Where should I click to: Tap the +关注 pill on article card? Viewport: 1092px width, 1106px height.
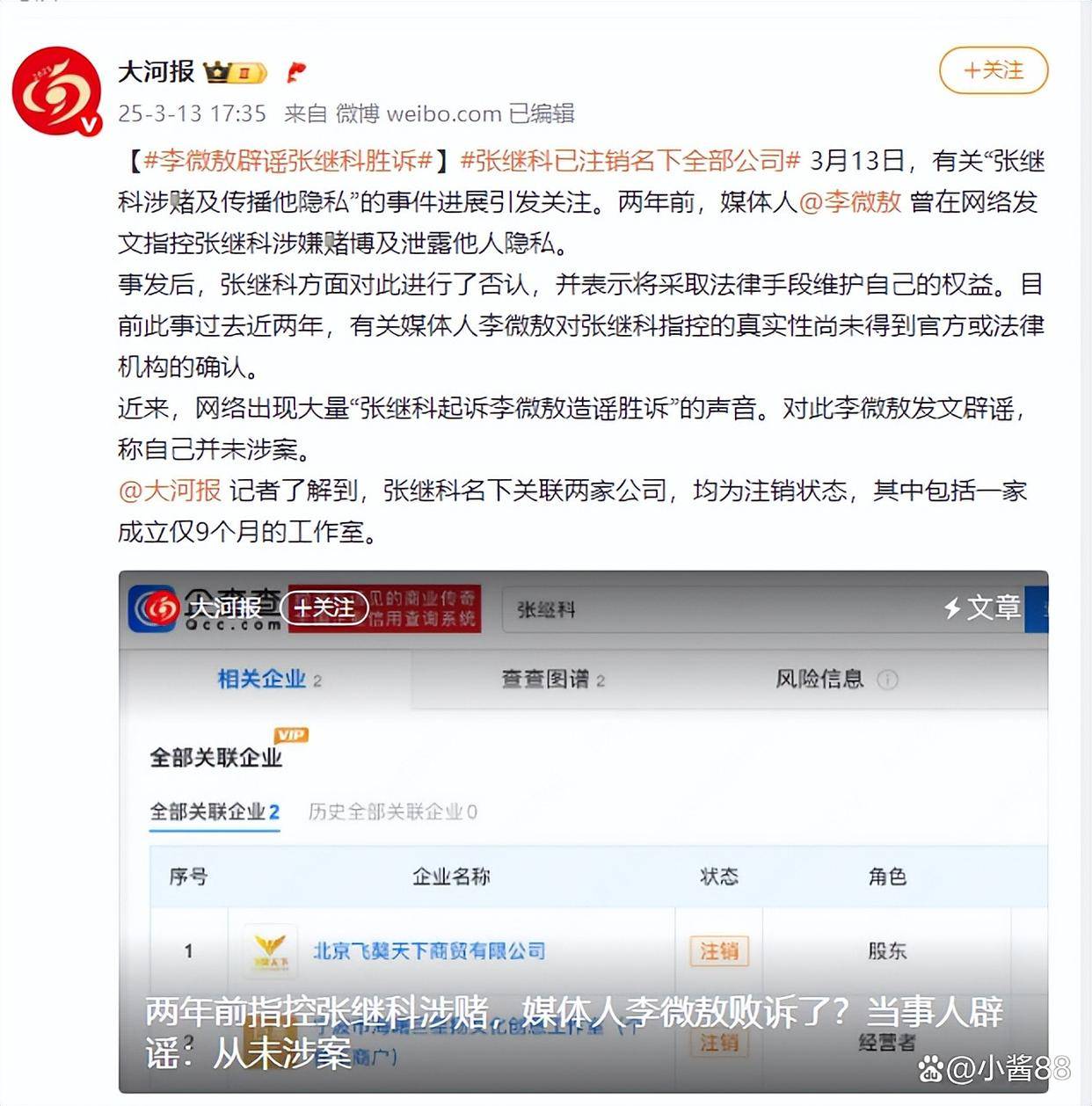[324, 608]
